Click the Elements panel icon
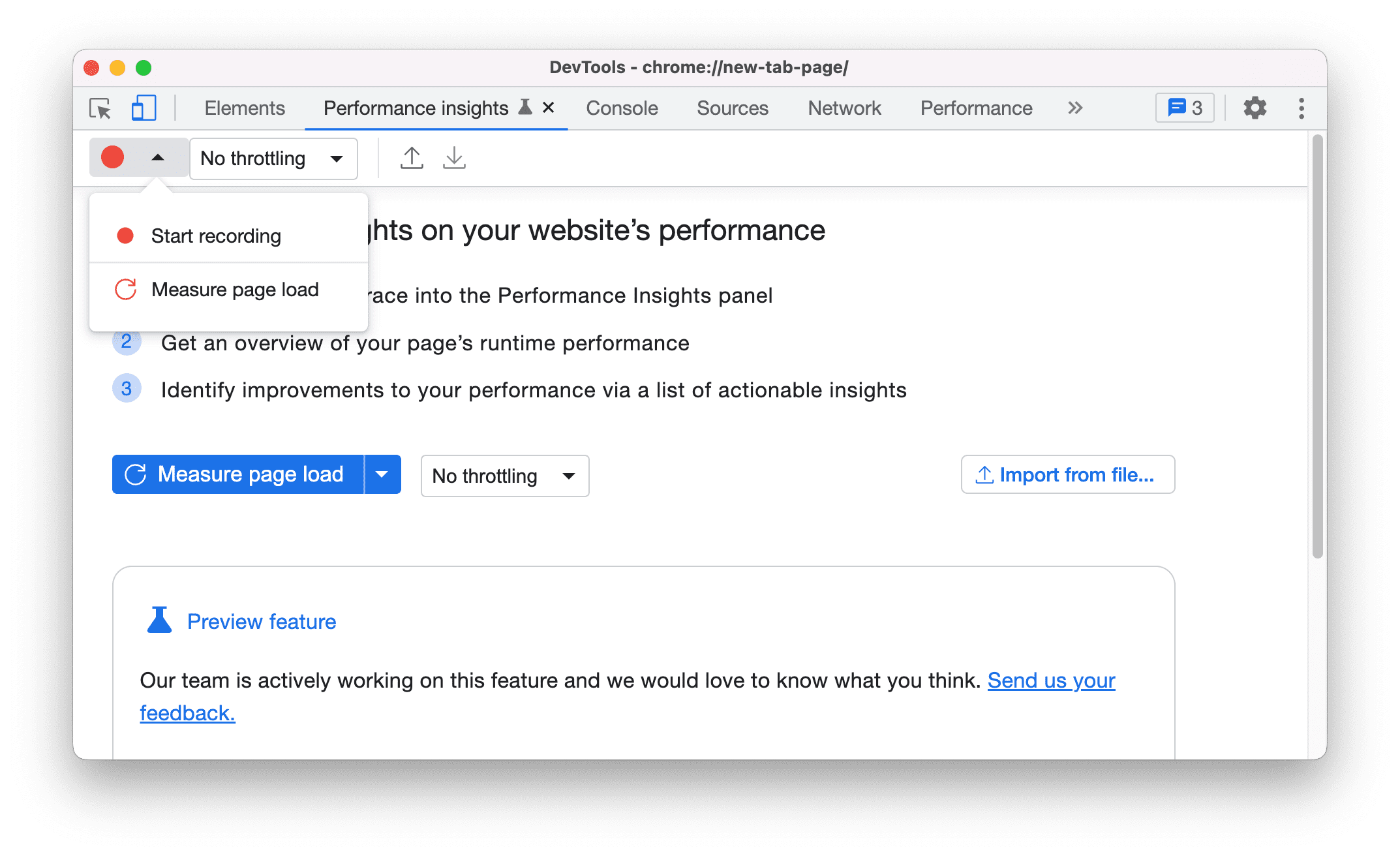This screenshot has height=856, width=1400. coord(245,107)
